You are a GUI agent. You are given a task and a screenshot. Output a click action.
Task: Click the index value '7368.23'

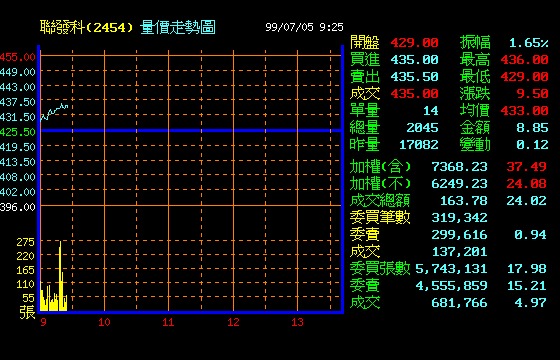(x=459, y=167)
